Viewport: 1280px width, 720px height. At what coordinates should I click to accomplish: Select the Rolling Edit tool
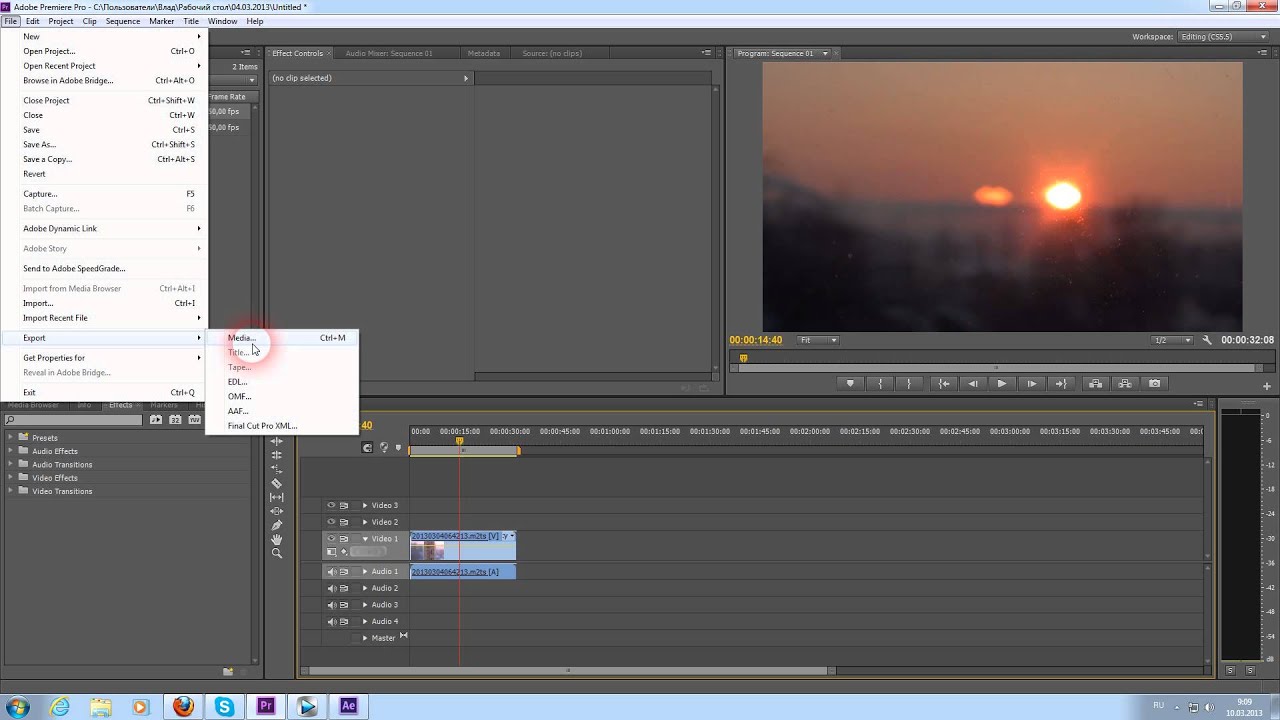pos(277,455)
